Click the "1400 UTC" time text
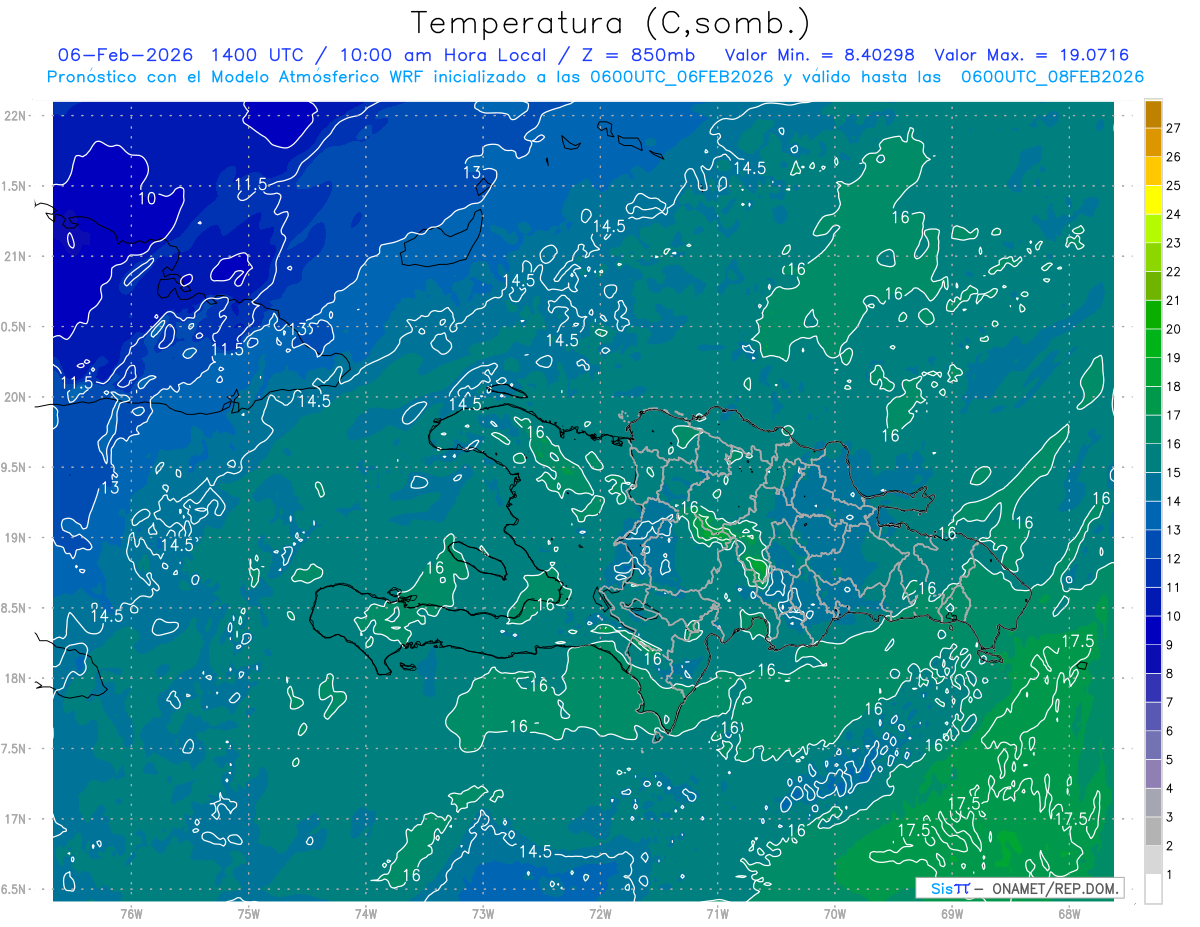This screenshot has width=1200, height=927. tap(258, 55)
